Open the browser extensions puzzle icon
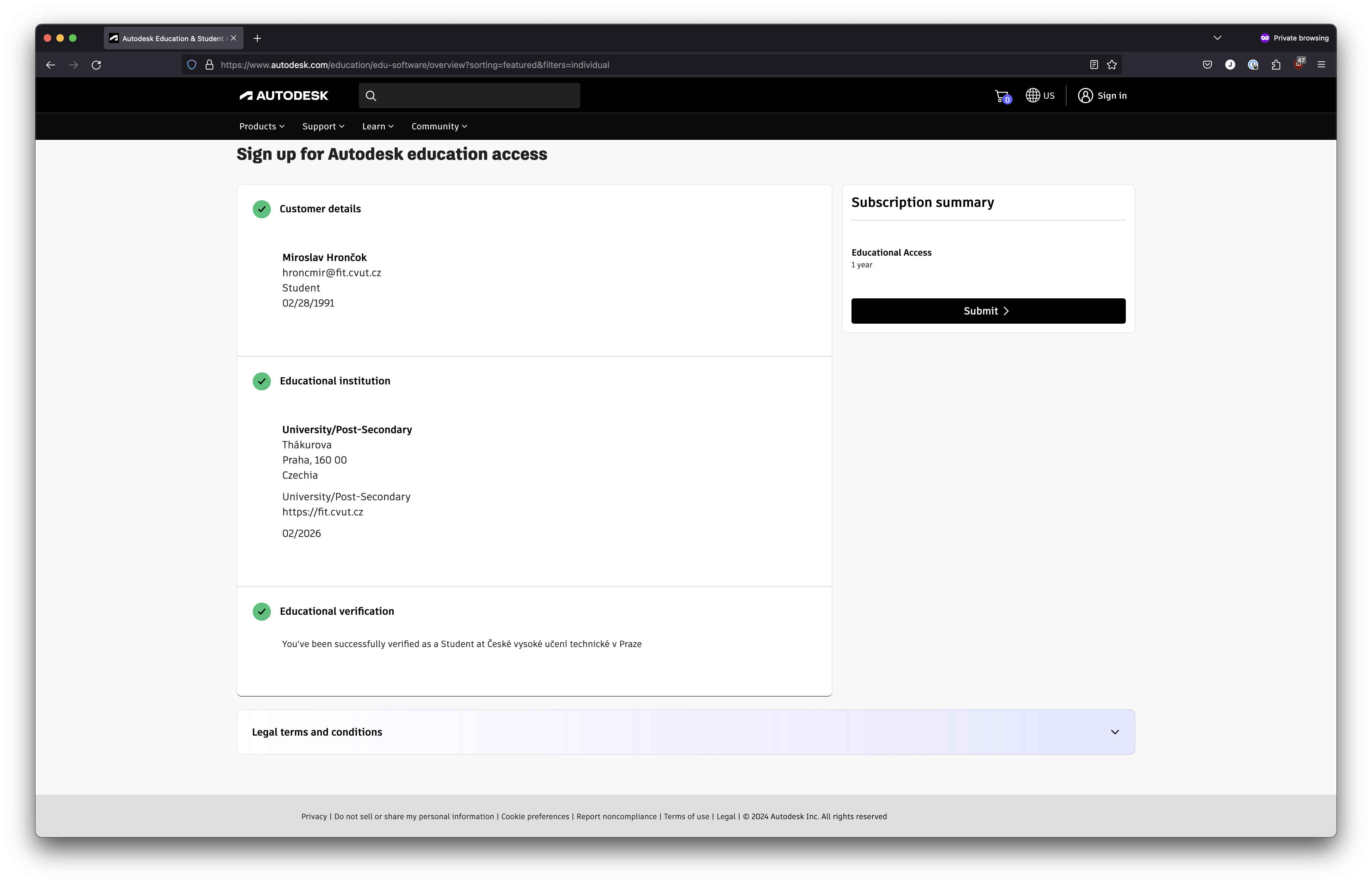Screen dimensions: 1372x884 [1275, 65]
